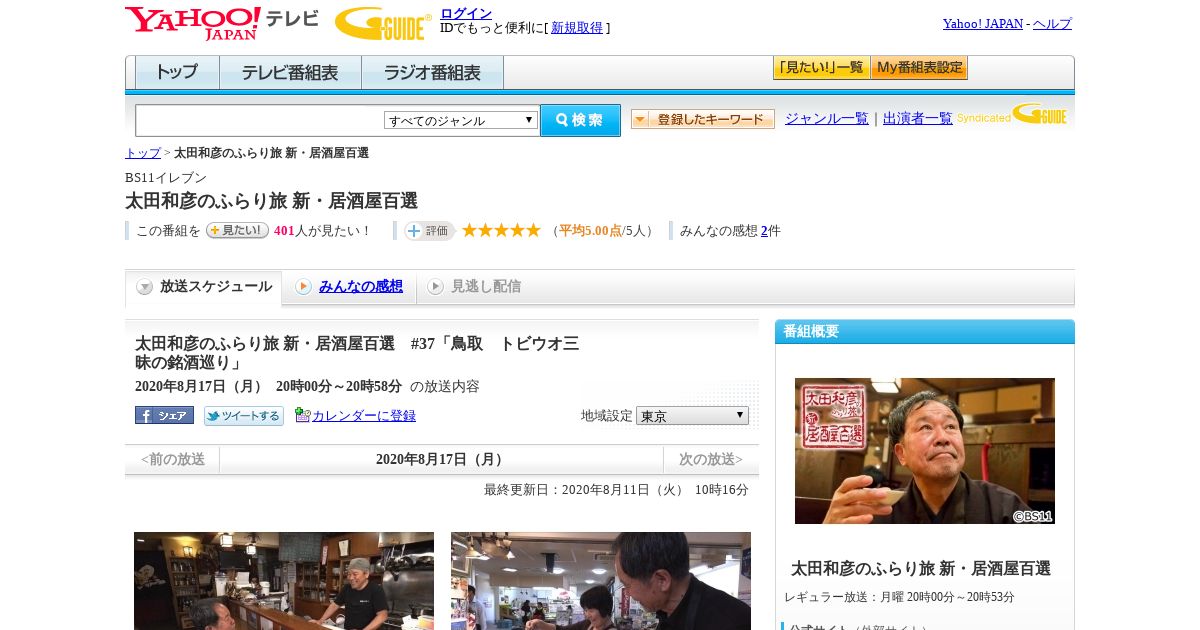The image size is (1200, 630).
Task: Click the calendar icon beside カレンダーに登録
Action: [303, 415]
